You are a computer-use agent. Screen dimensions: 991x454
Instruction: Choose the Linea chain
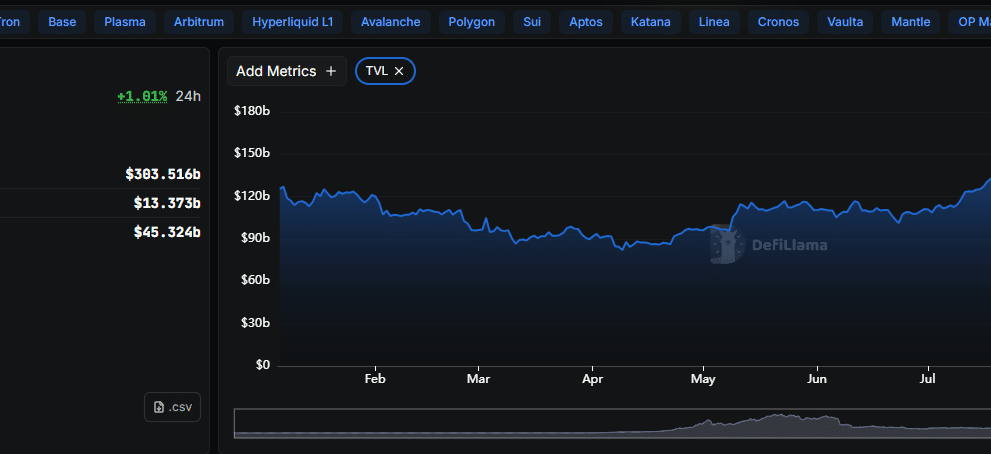tap(714, 21)
